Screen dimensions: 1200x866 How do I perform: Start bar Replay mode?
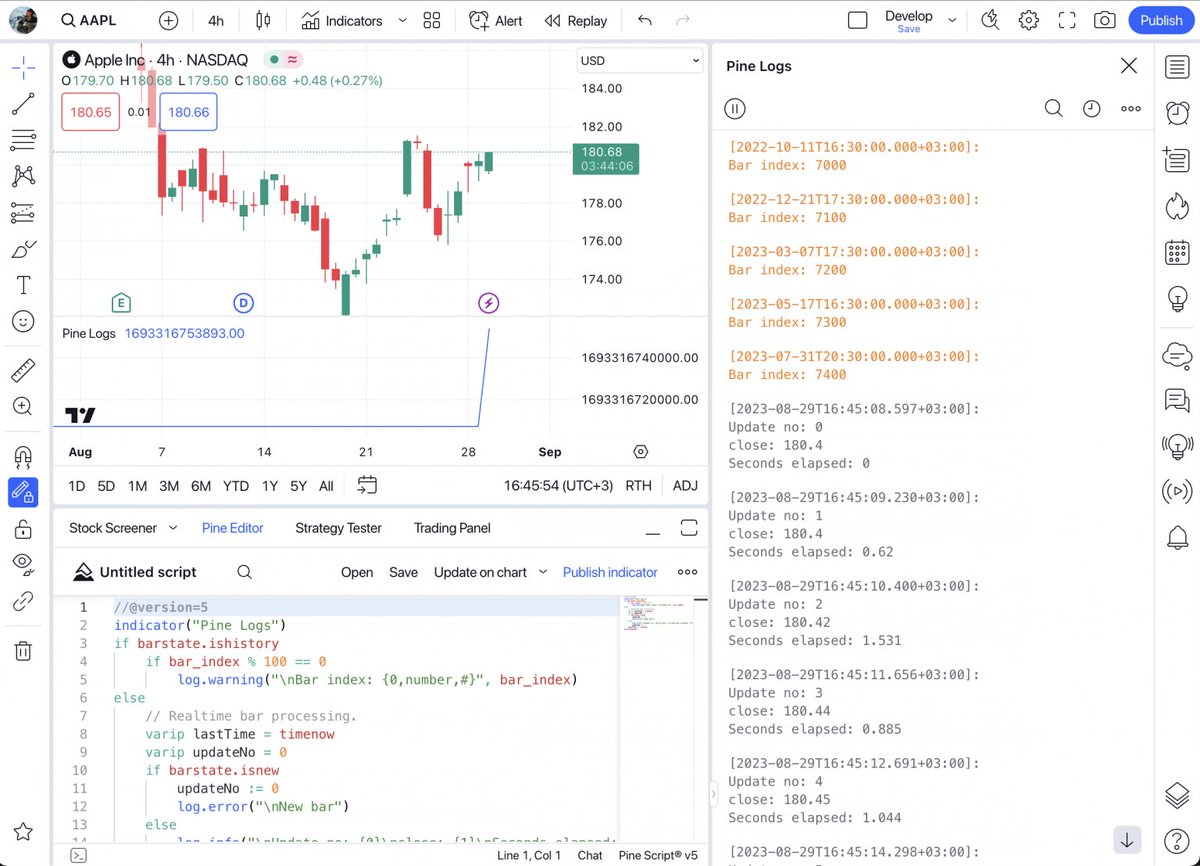click(x=575, y=20)
